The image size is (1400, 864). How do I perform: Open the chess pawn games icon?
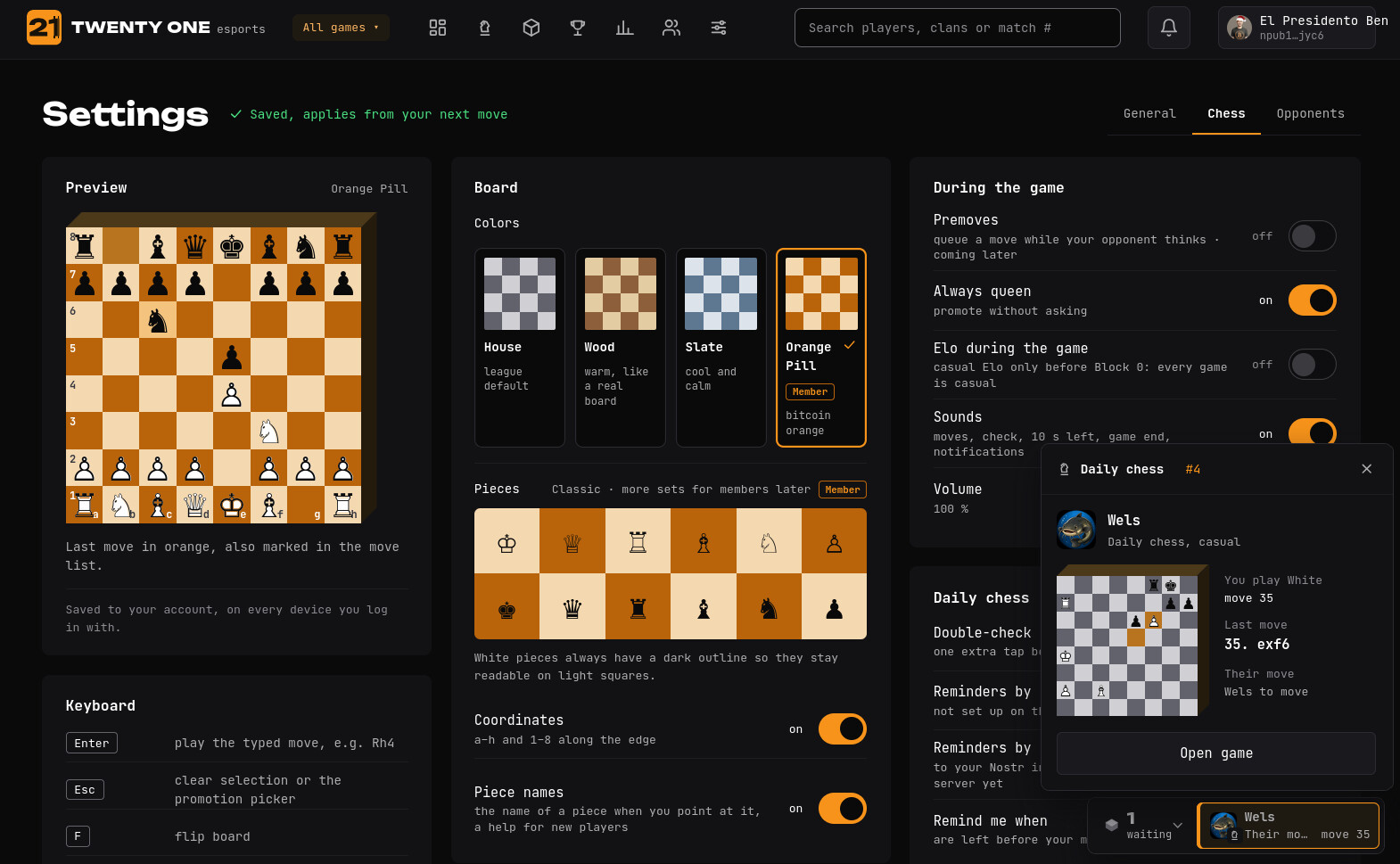pyautogui.click(x=484, y=28)
